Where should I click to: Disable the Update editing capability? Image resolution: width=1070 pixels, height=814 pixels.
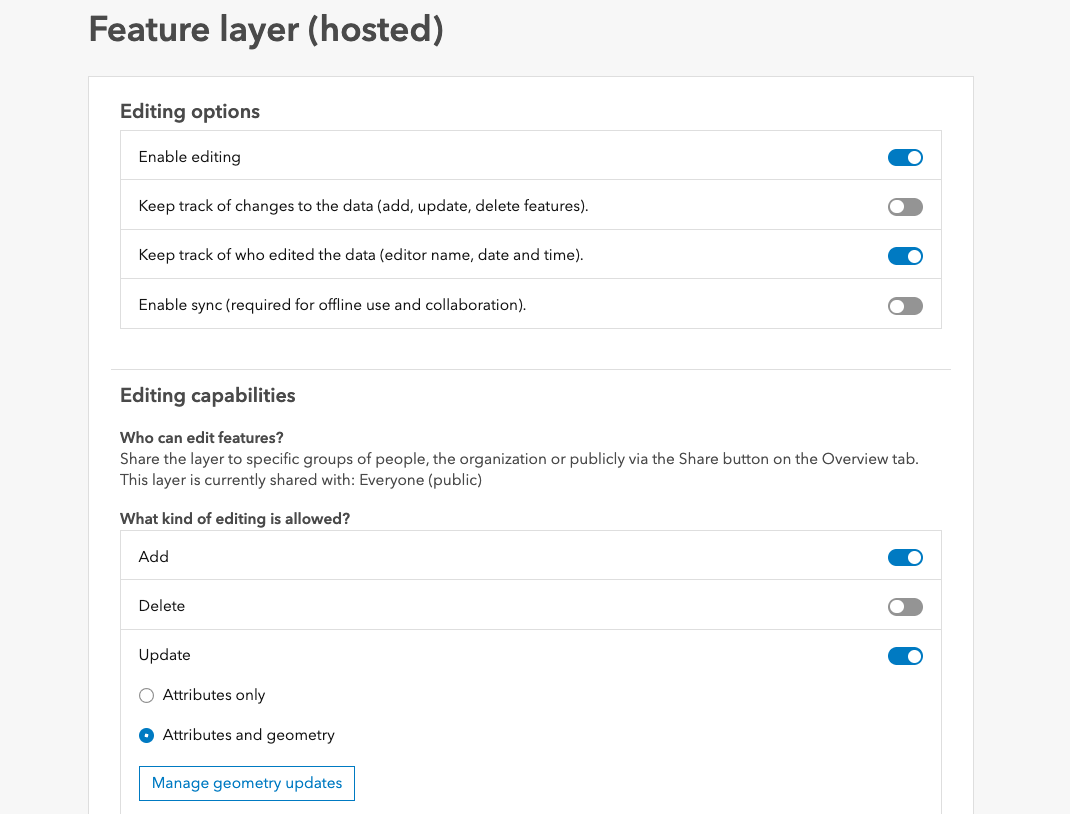905,656
